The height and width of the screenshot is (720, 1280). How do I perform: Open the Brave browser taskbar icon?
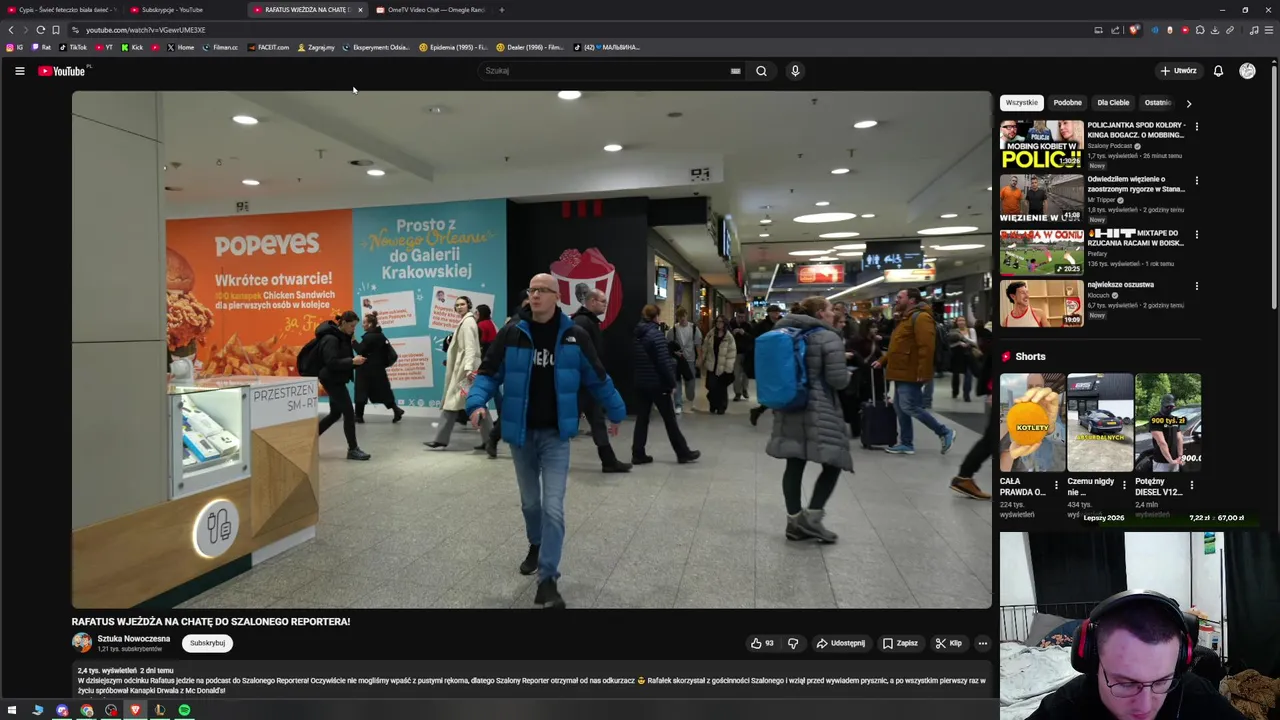(x=135, y=710)
